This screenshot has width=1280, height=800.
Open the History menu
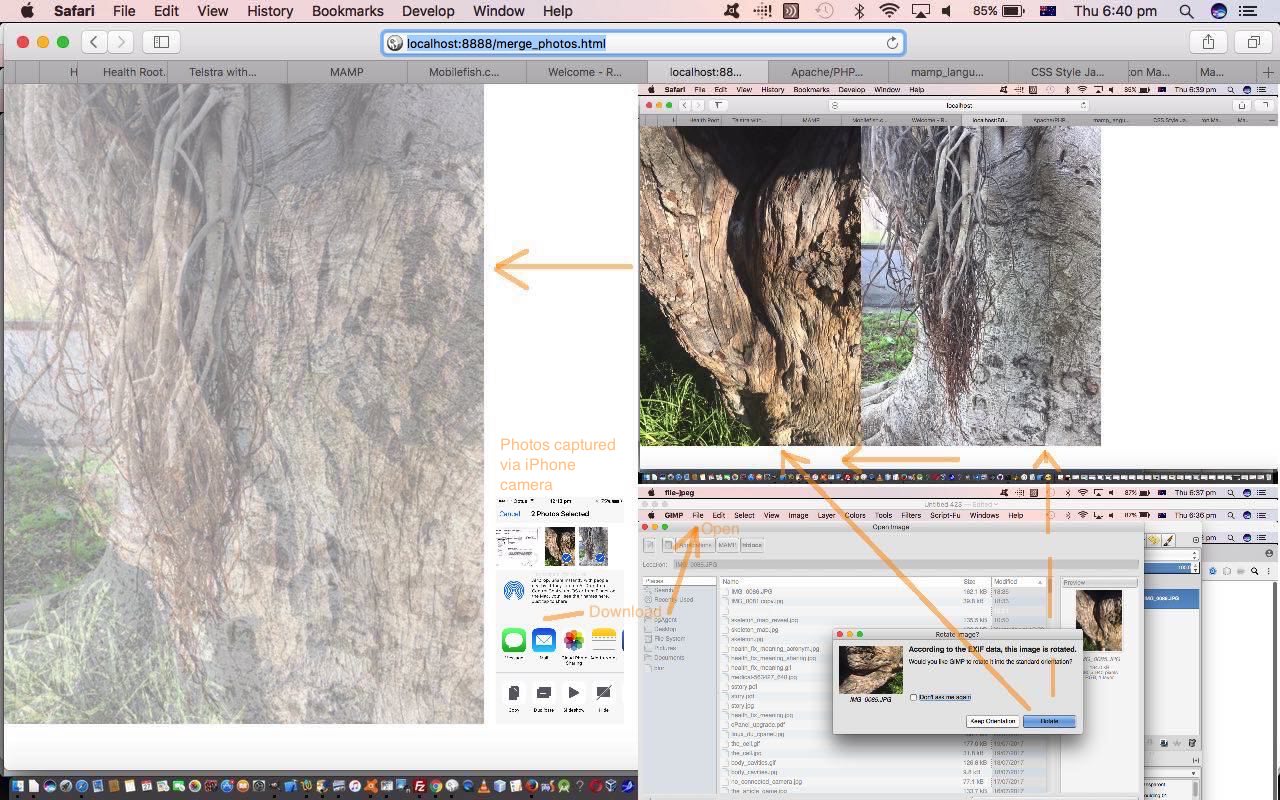(x=270, y=11)
